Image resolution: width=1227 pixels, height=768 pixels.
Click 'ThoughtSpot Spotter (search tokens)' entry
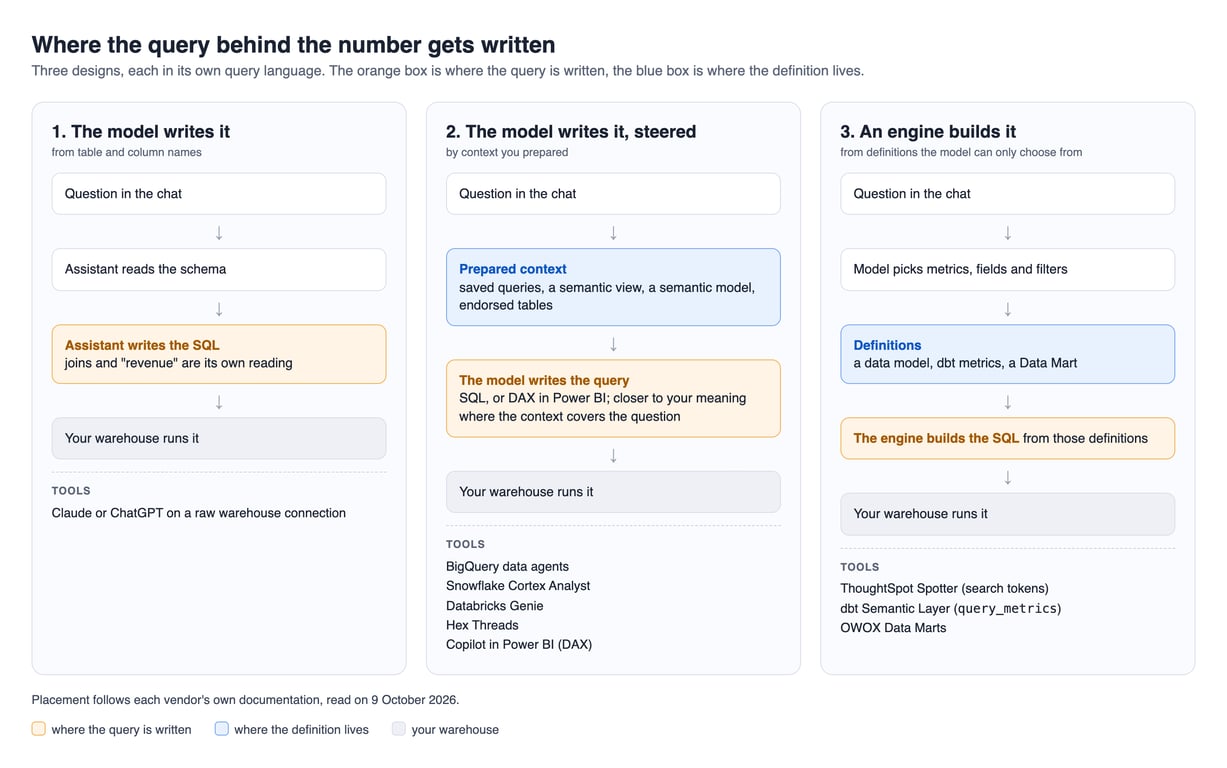[x=944, y=589]
